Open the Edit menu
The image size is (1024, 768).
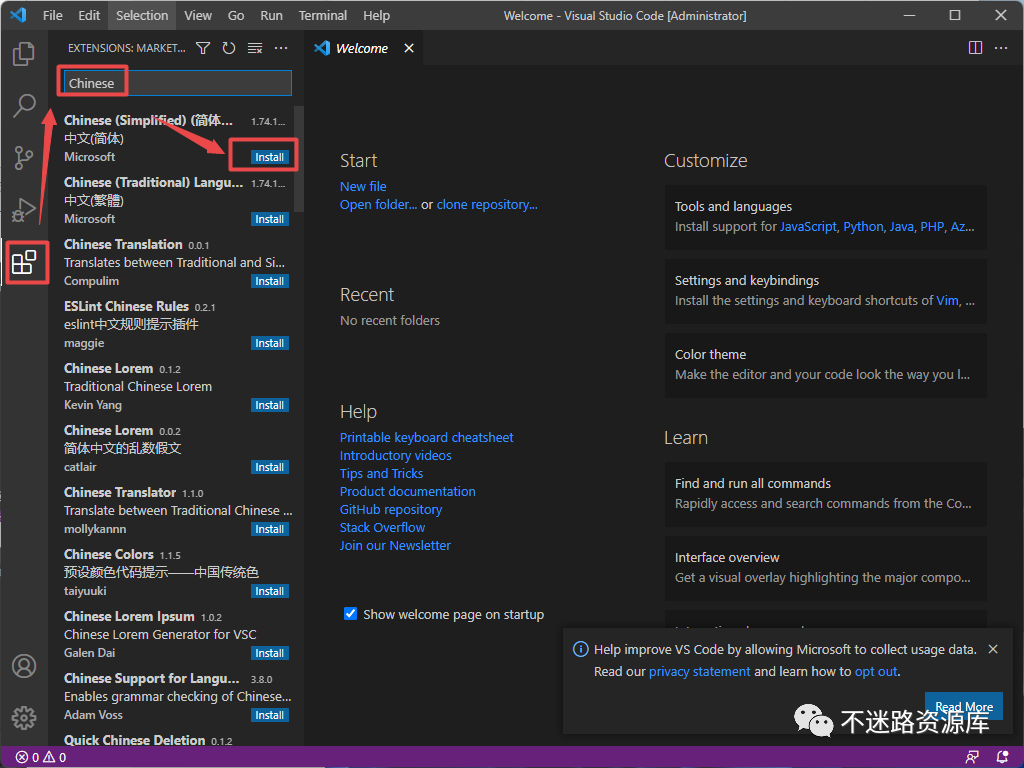(x=89, y=16)
